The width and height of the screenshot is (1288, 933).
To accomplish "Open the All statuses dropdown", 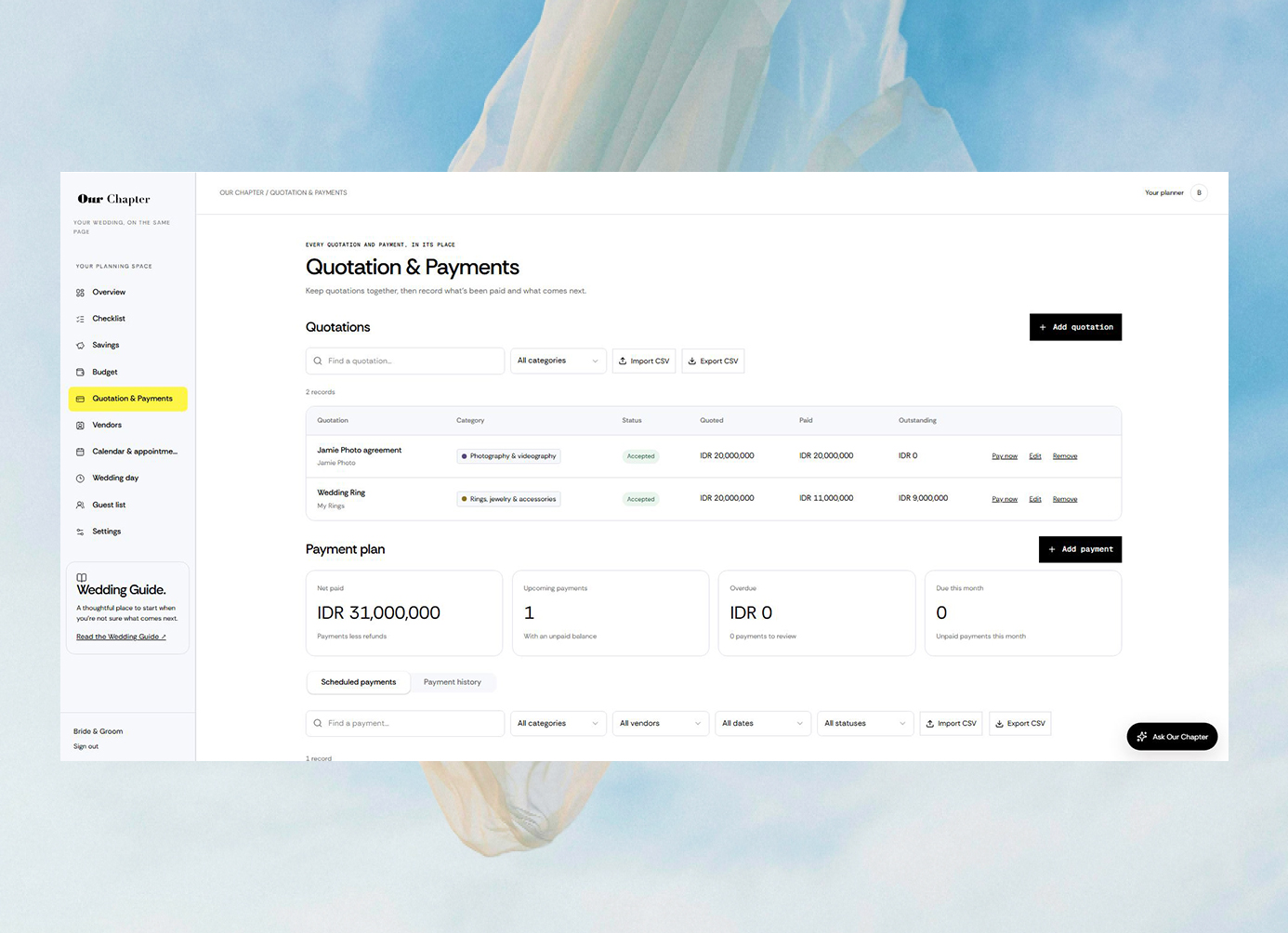I will click(865, 724).
